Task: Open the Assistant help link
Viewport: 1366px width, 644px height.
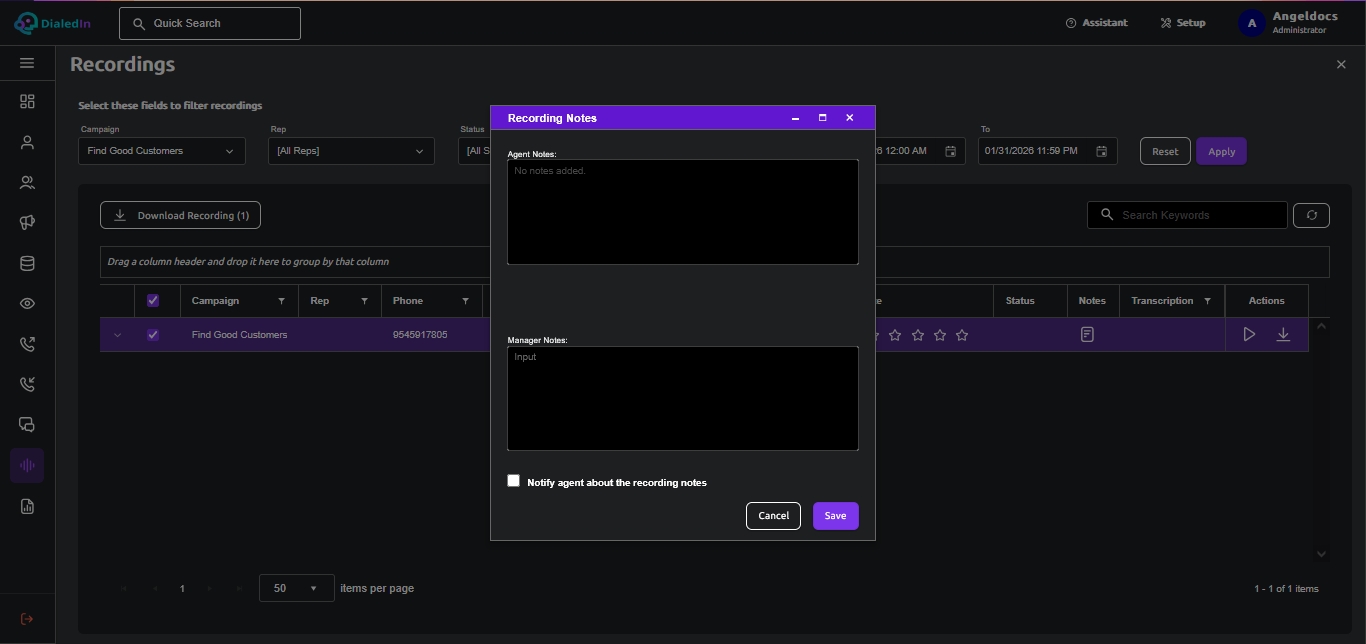Action: [1097, 23]
